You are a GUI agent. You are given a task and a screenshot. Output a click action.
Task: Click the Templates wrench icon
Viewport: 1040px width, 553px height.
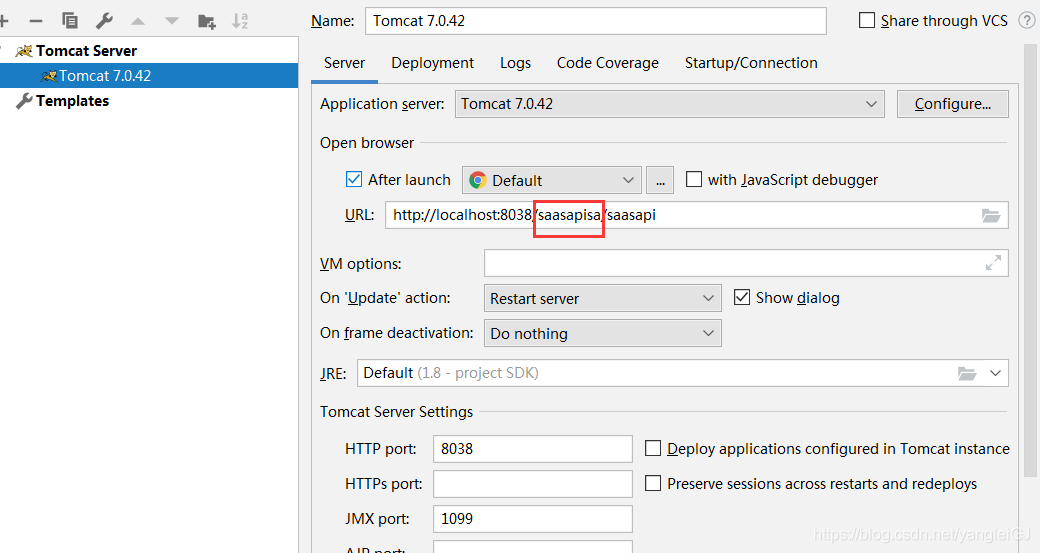pyautogui.click(x=24, y=101)
